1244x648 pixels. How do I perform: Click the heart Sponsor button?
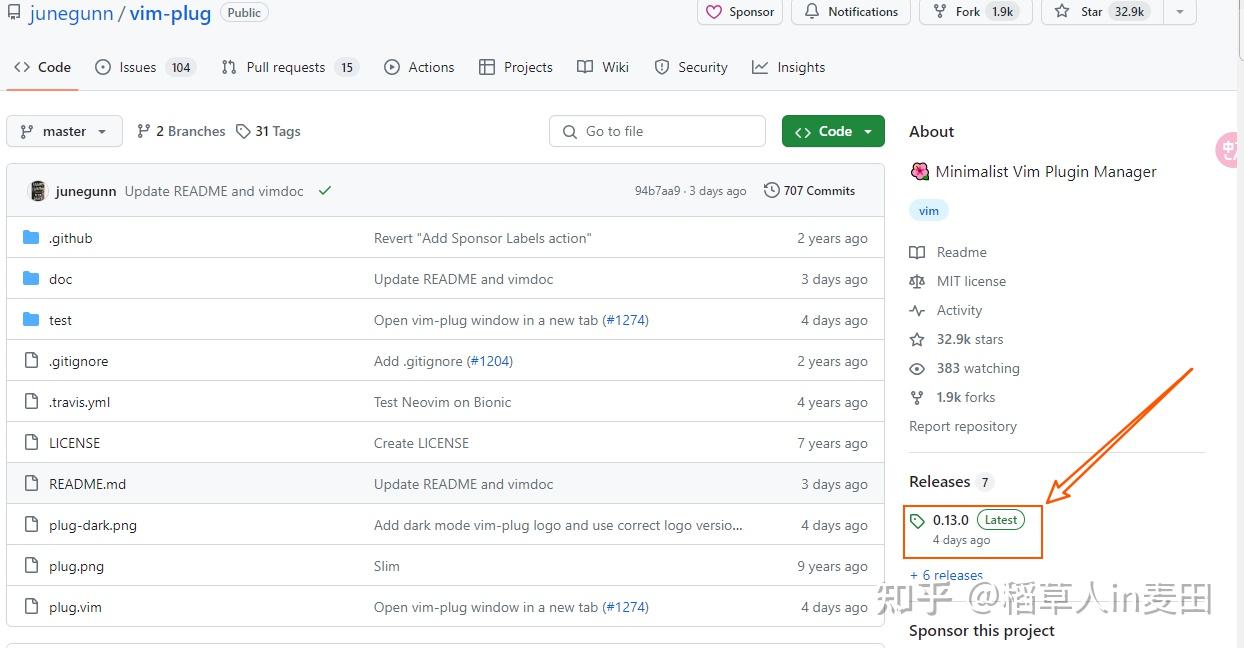pos(740,12)
